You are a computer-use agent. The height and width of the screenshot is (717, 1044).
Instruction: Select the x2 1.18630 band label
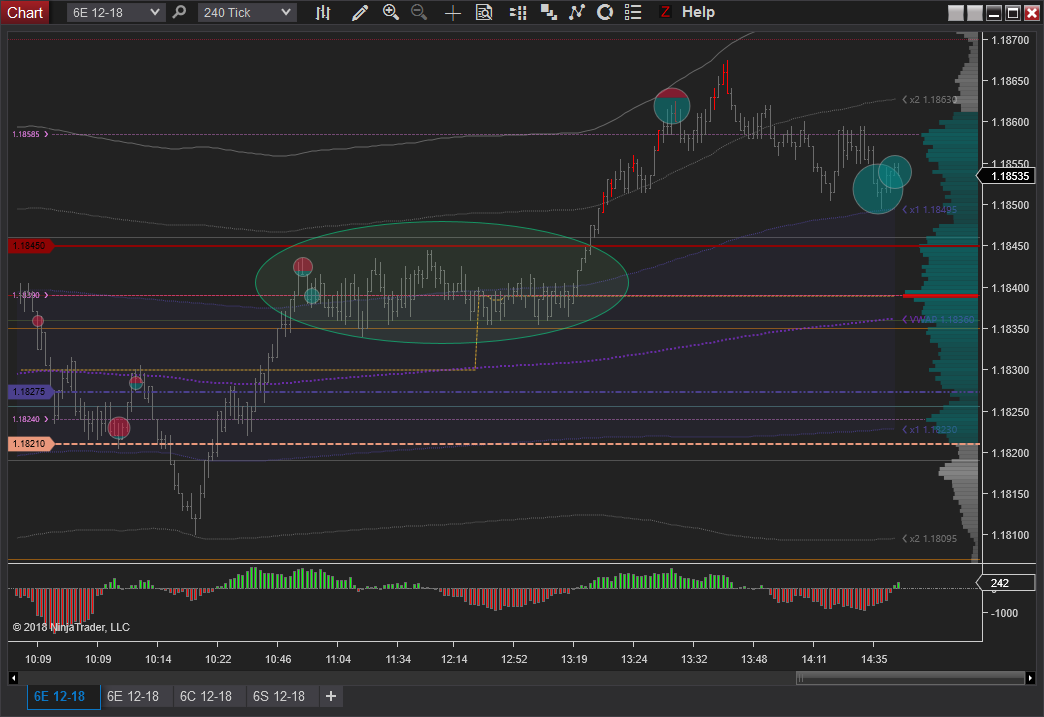coord(929,100)
